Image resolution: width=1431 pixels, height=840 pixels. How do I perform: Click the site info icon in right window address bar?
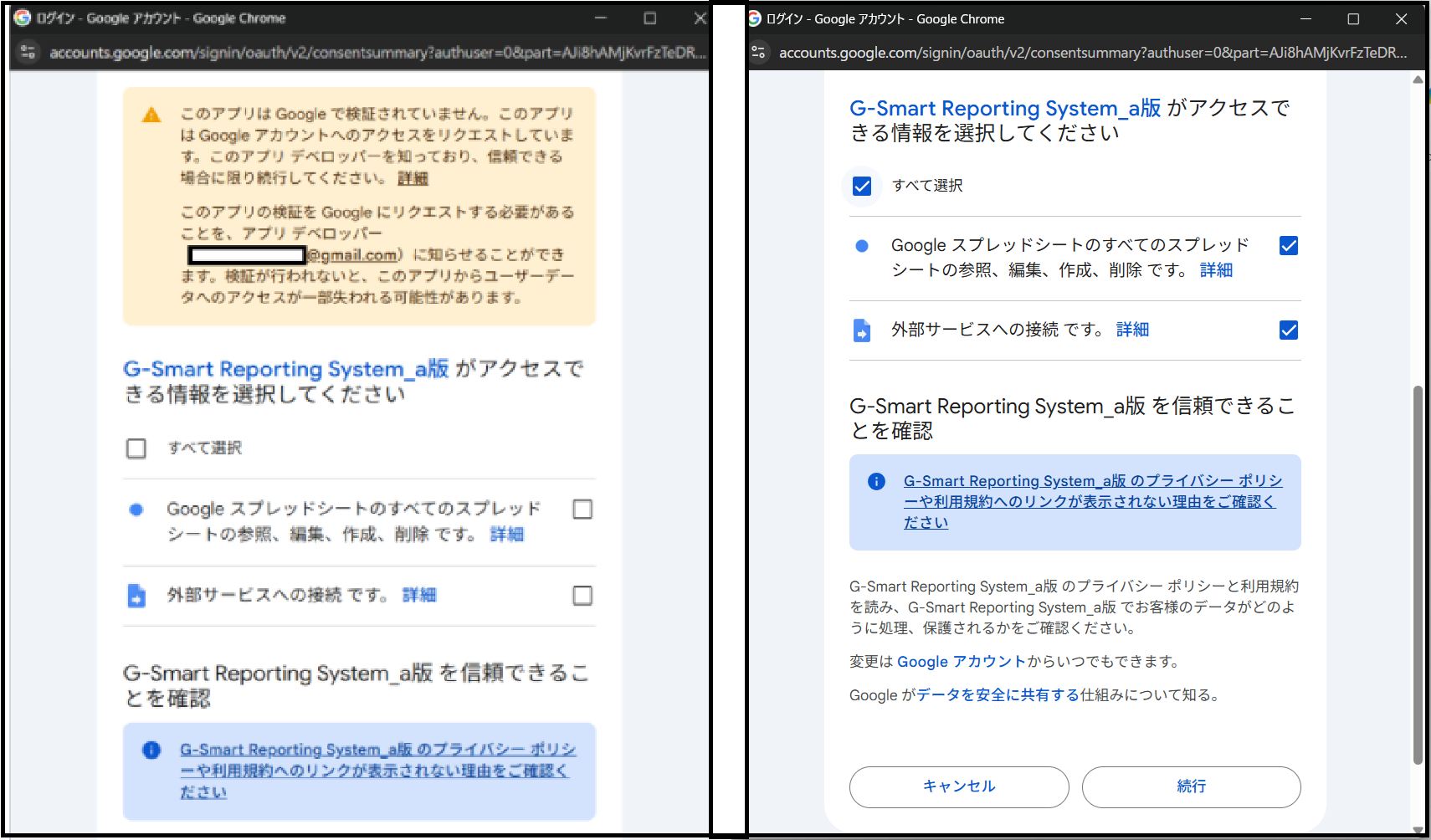tap(758, 52)
